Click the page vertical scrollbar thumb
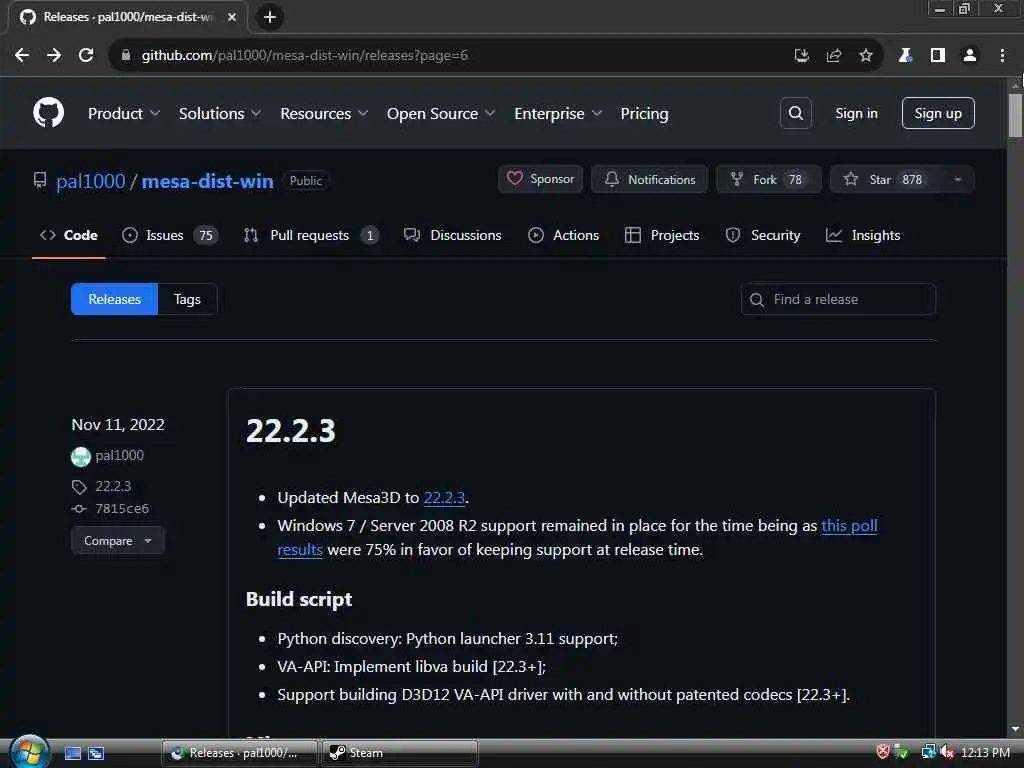Image resolution: width=1024 pixels, height=768 pixels. [x=1015, y=115]
